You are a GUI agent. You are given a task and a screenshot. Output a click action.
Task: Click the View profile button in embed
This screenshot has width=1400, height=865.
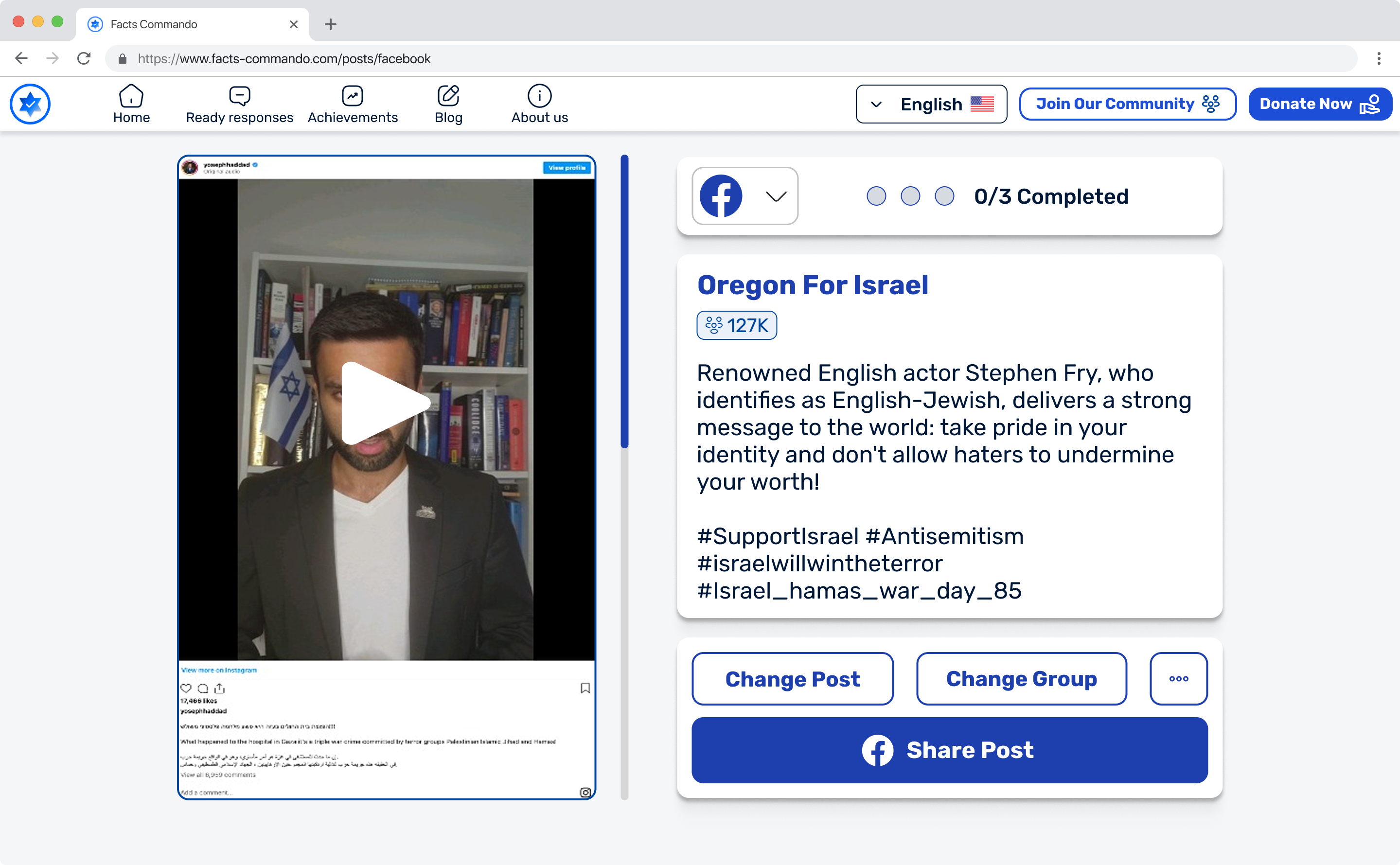(x=567, y=168)
